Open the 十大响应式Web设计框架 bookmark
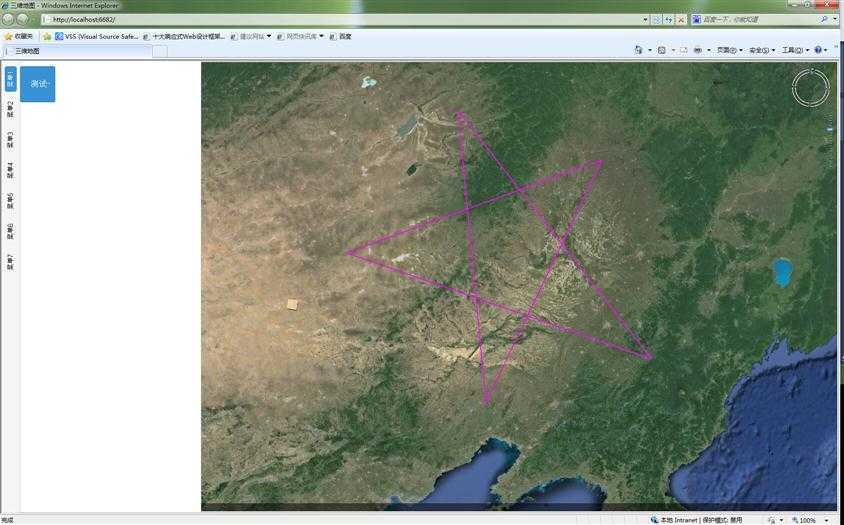This screenshot has width=844, height=525. pyautogui.click(x=184, y=37)
